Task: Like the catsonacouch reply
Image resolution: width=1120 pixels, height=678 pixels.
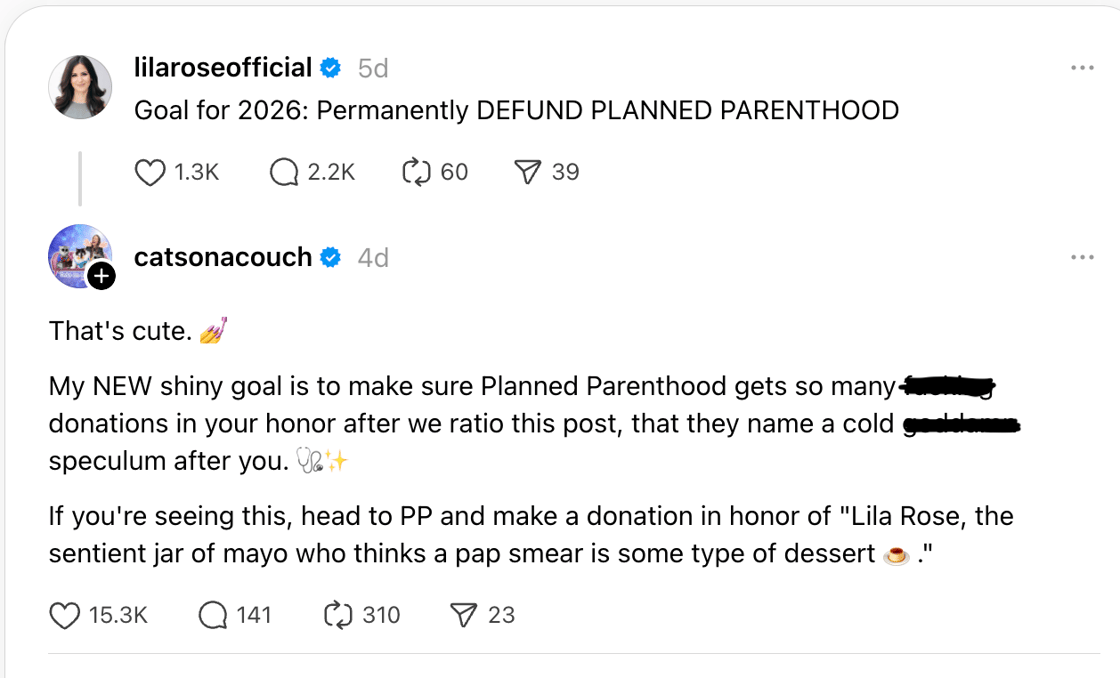Action: [65, 615]
